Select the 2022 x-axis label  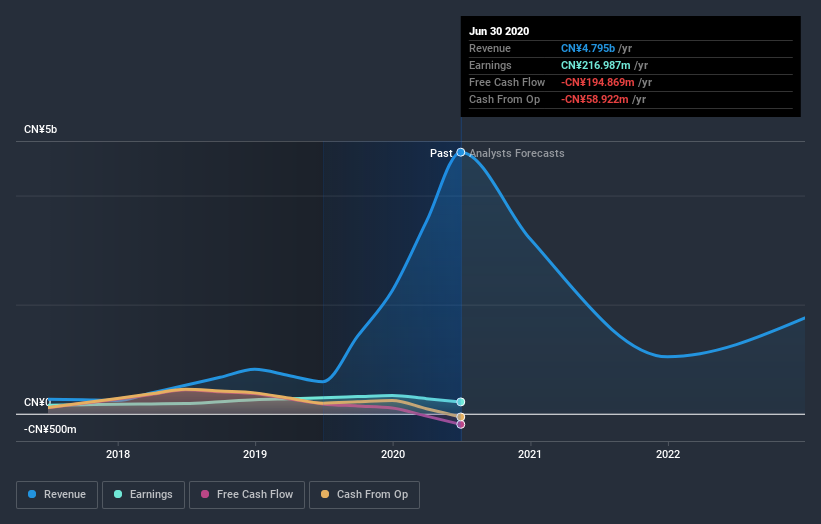coord(668,454)
